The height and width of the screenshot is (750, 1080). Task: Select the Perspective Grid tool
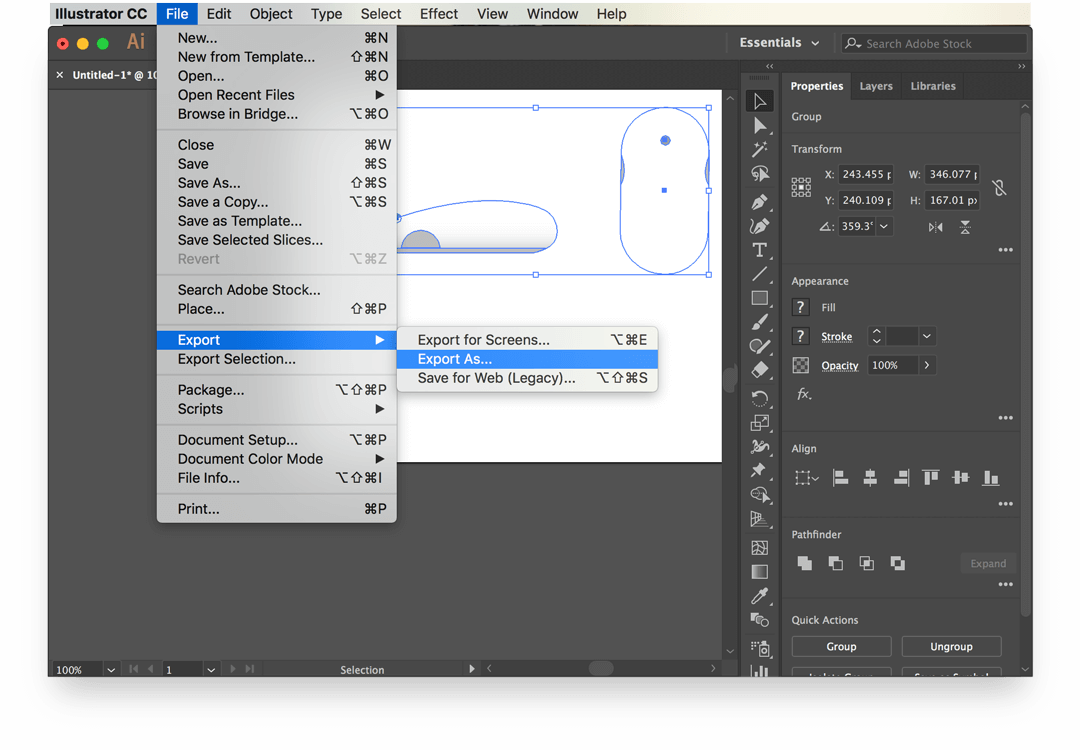tap(760, 519)
